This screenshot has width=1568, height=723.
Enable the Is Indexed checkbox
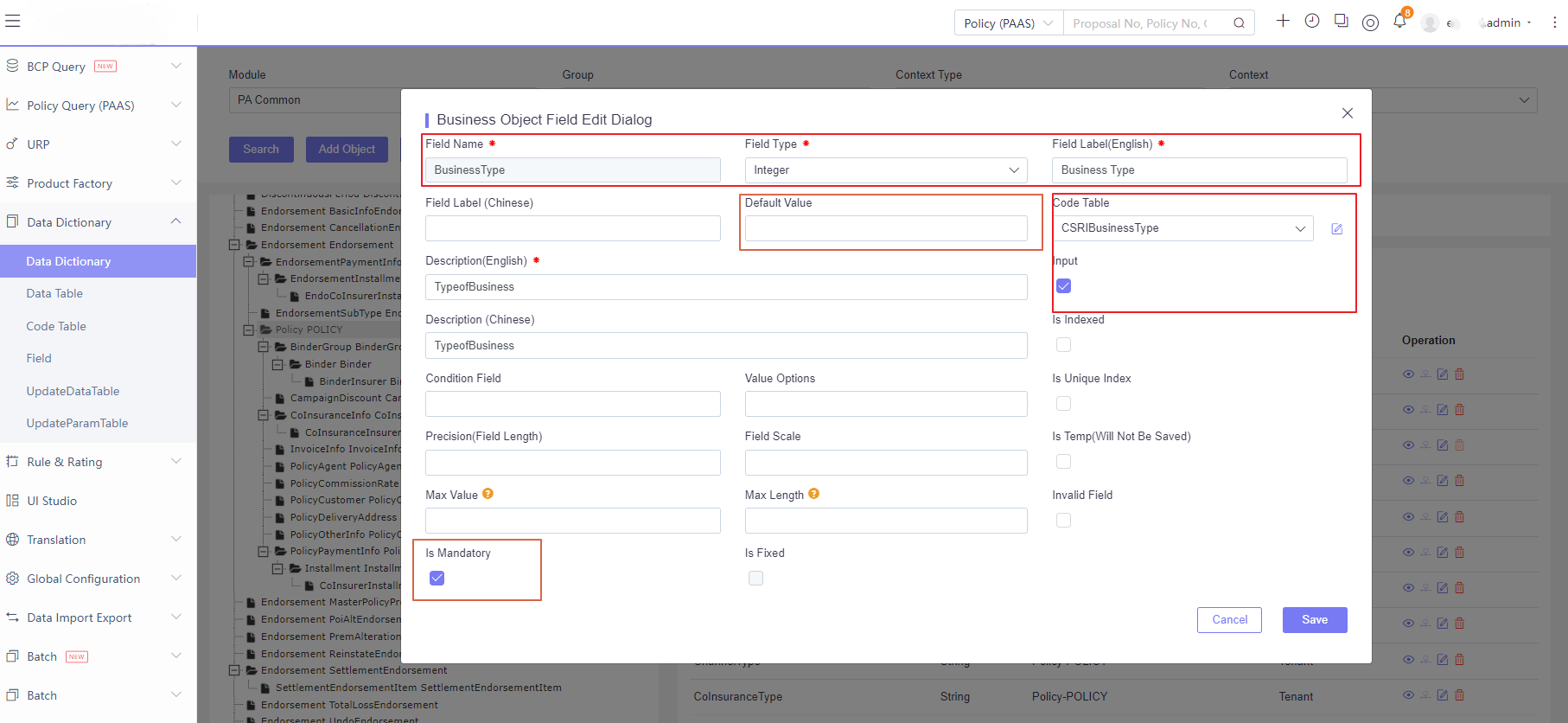pos(1063,345)
